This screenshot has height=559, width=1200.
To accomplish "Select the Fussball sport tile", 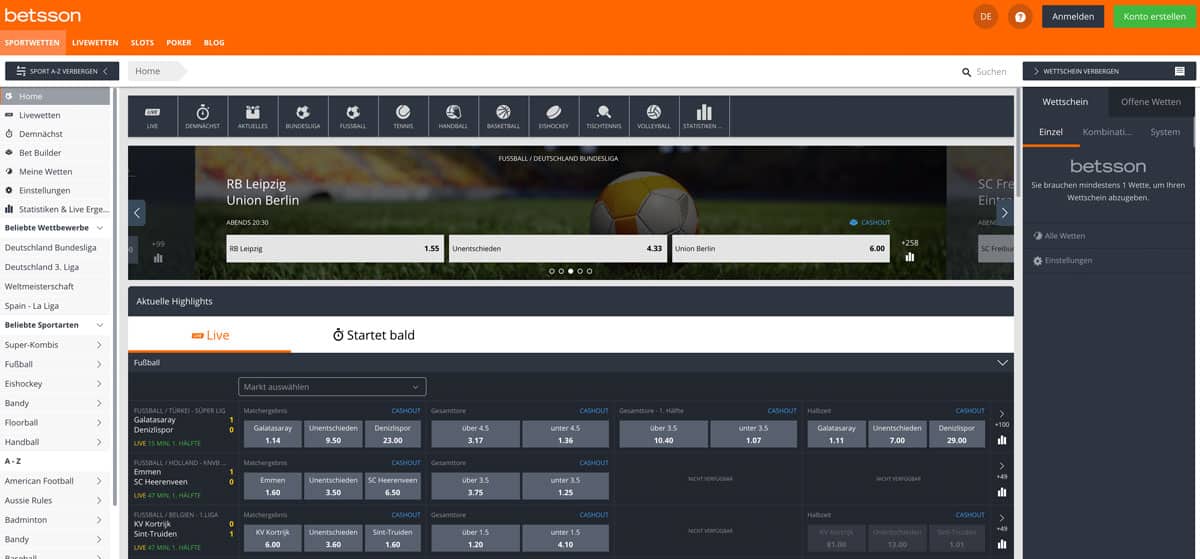I will pos(353,116).
